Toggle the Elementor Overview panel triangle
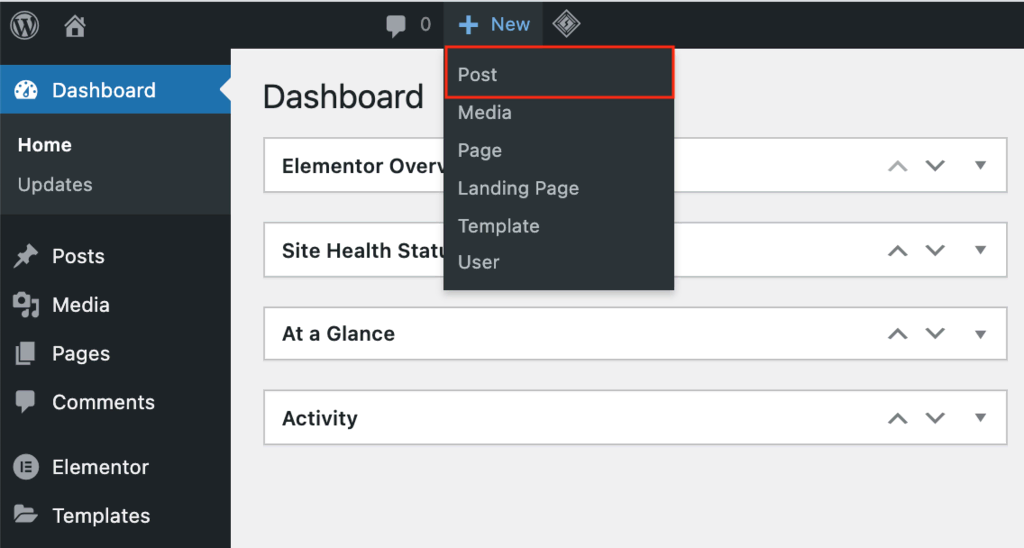Image resolution: width=1024 pixels, height=548 pixels. tap(980, 165)
